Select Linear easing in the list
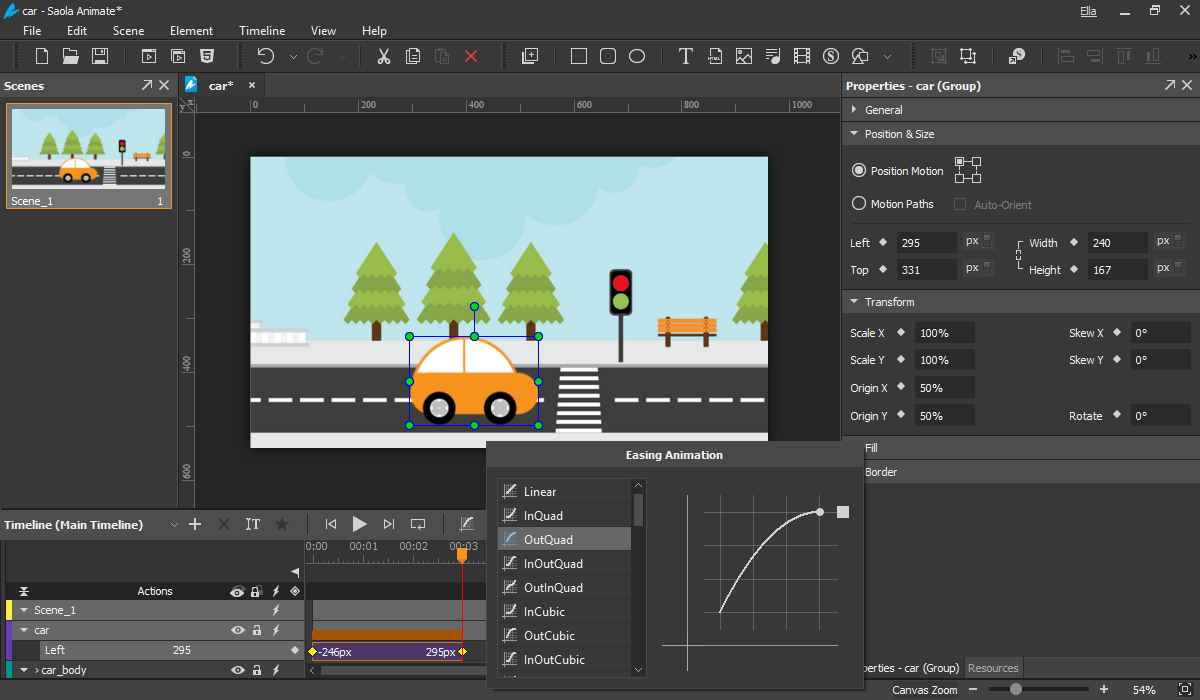Viewport: 1200px width, 700px height. point(540,491)
